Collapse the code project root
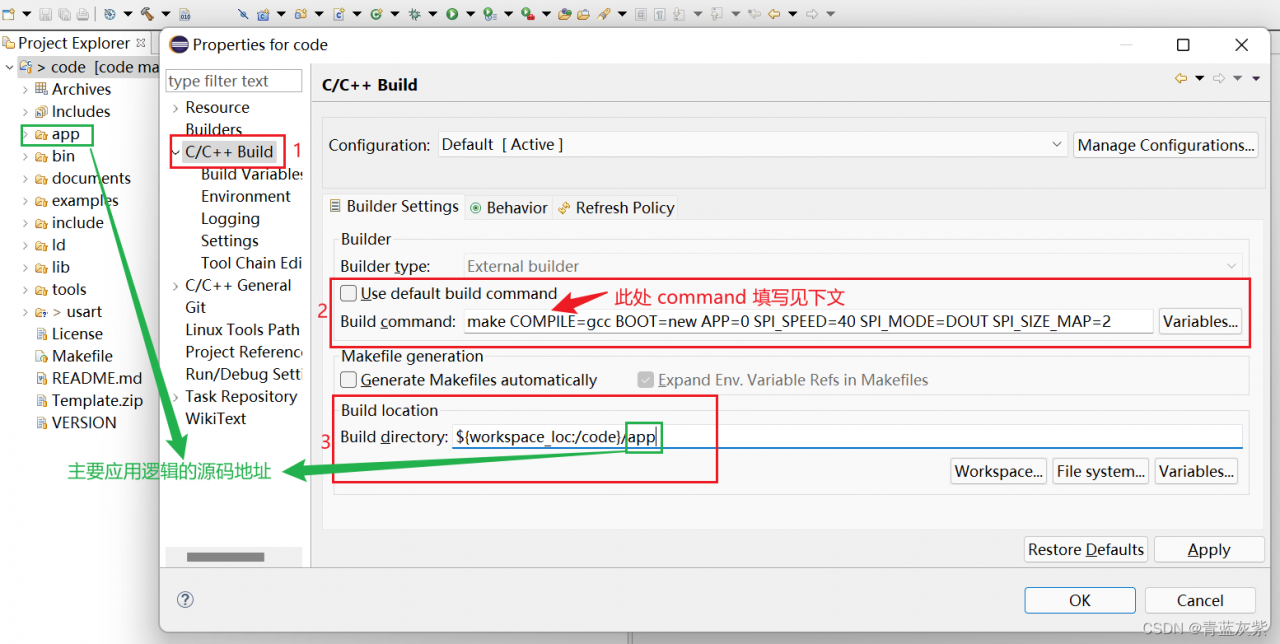The height and width of the screenshot is (644, 1280). point(9,67)
